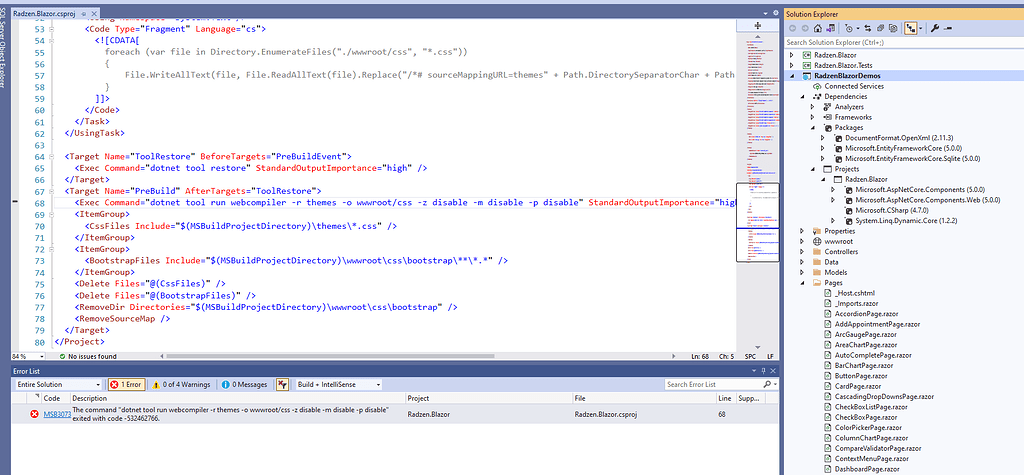Collapse the Pages folder
Image resolution: width=1024 pixels, height=475 pixels.
click(x=803, y=283)
